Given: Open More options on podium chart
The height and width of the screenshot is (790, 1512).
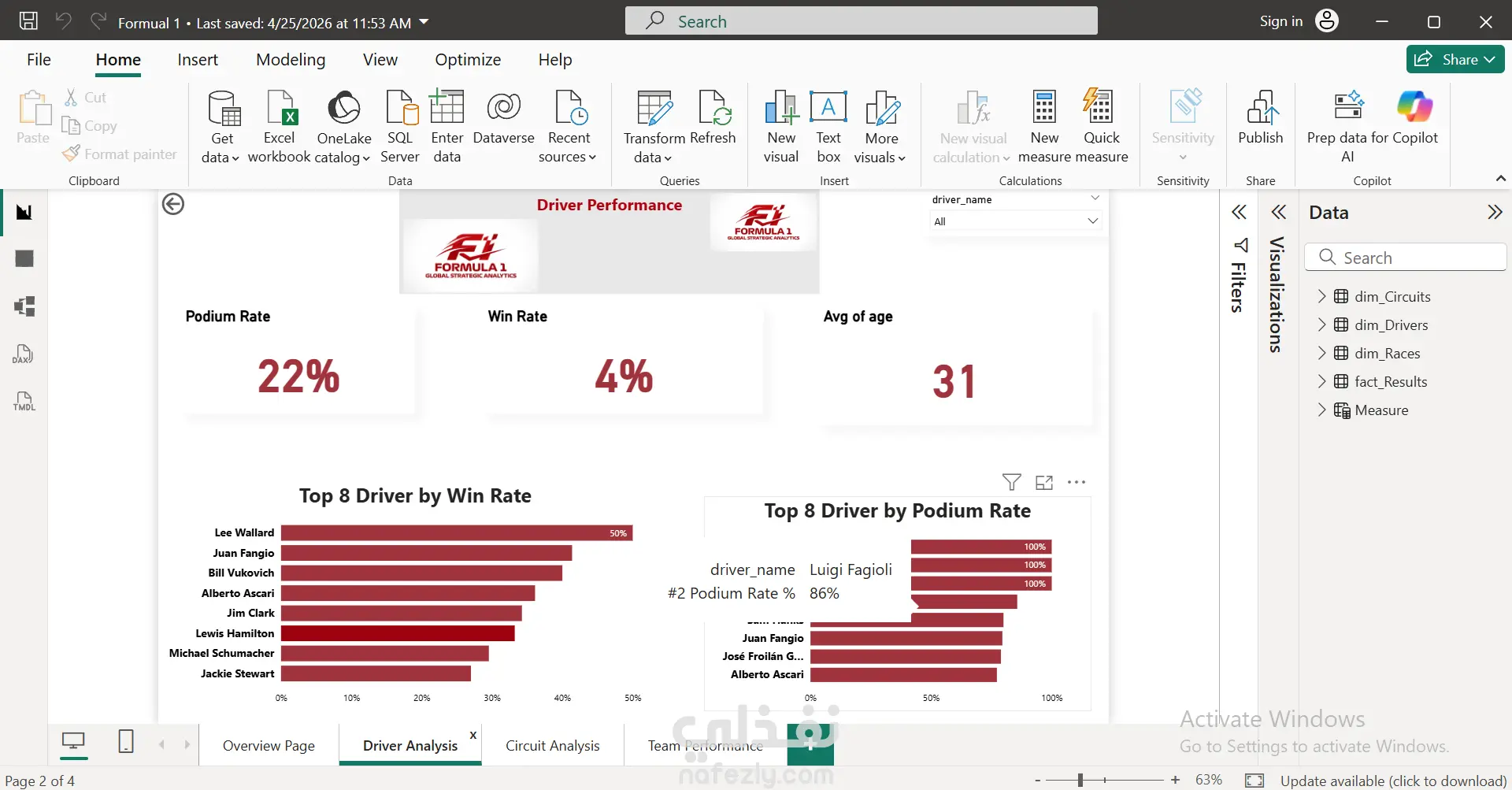Looking at the screenshot, I should 1077,482.
